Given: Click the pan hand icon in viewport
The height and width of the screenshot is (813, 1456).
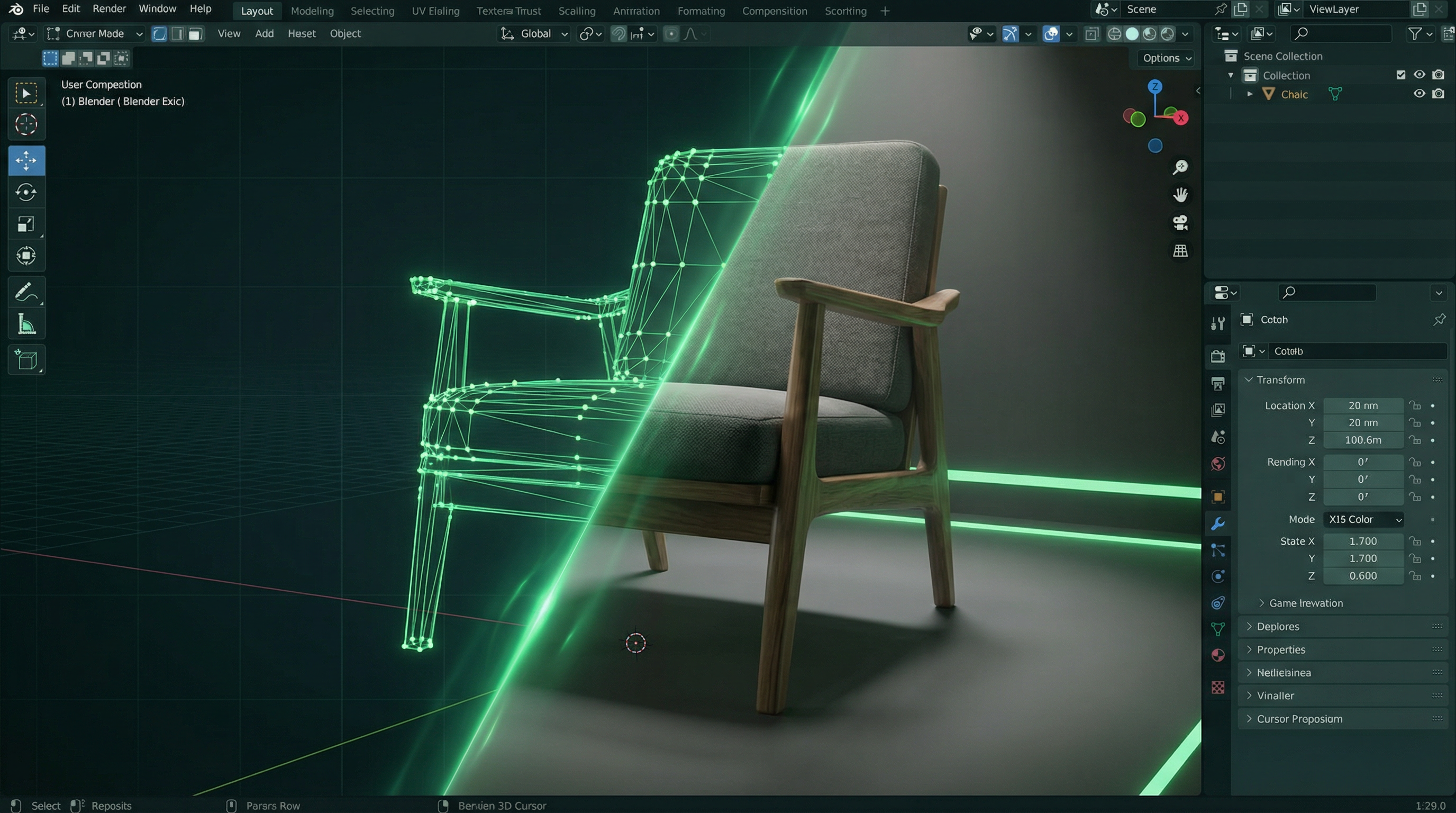Looking at the screenshot, I should point(1181,194).
